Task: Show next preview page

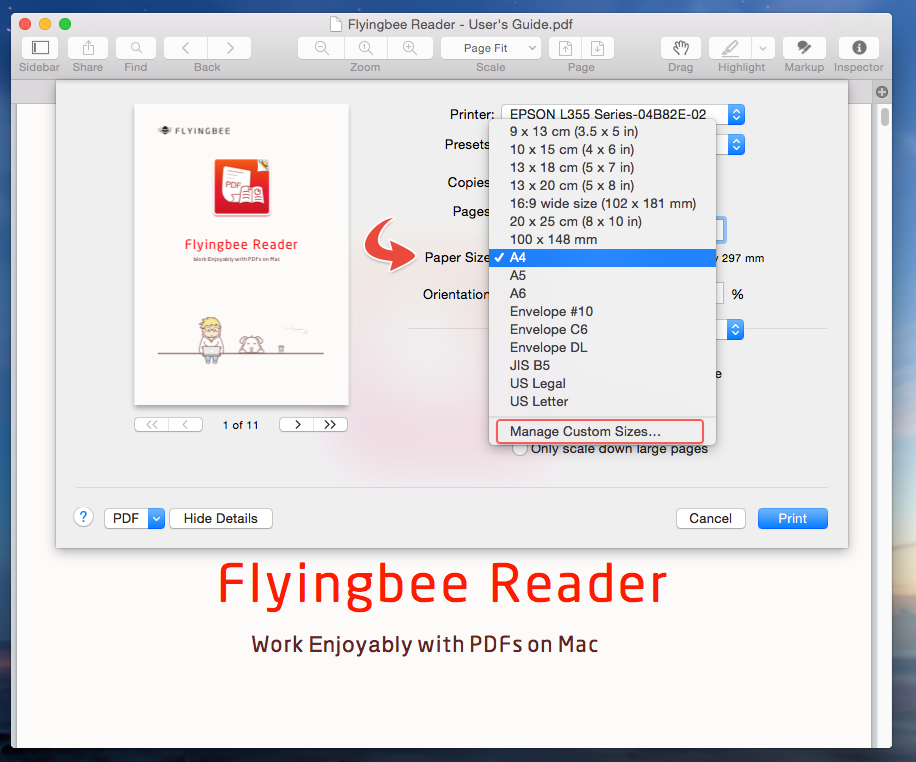Action: (297, 425)
